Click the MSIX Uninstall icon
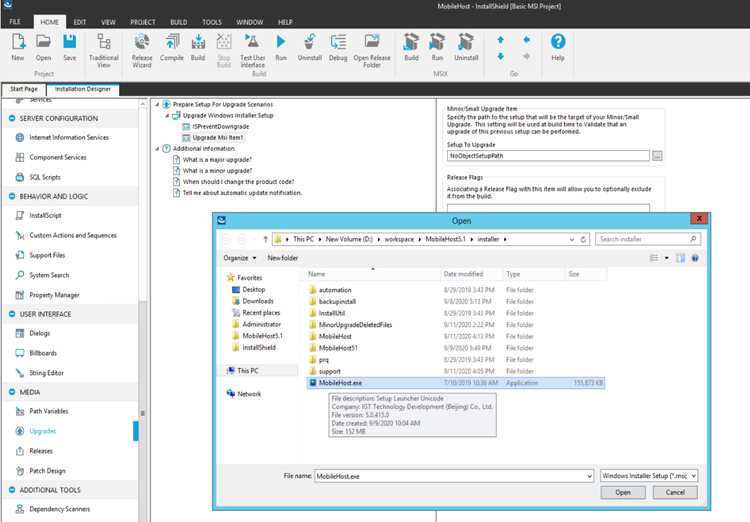 [x=465, y=42]
